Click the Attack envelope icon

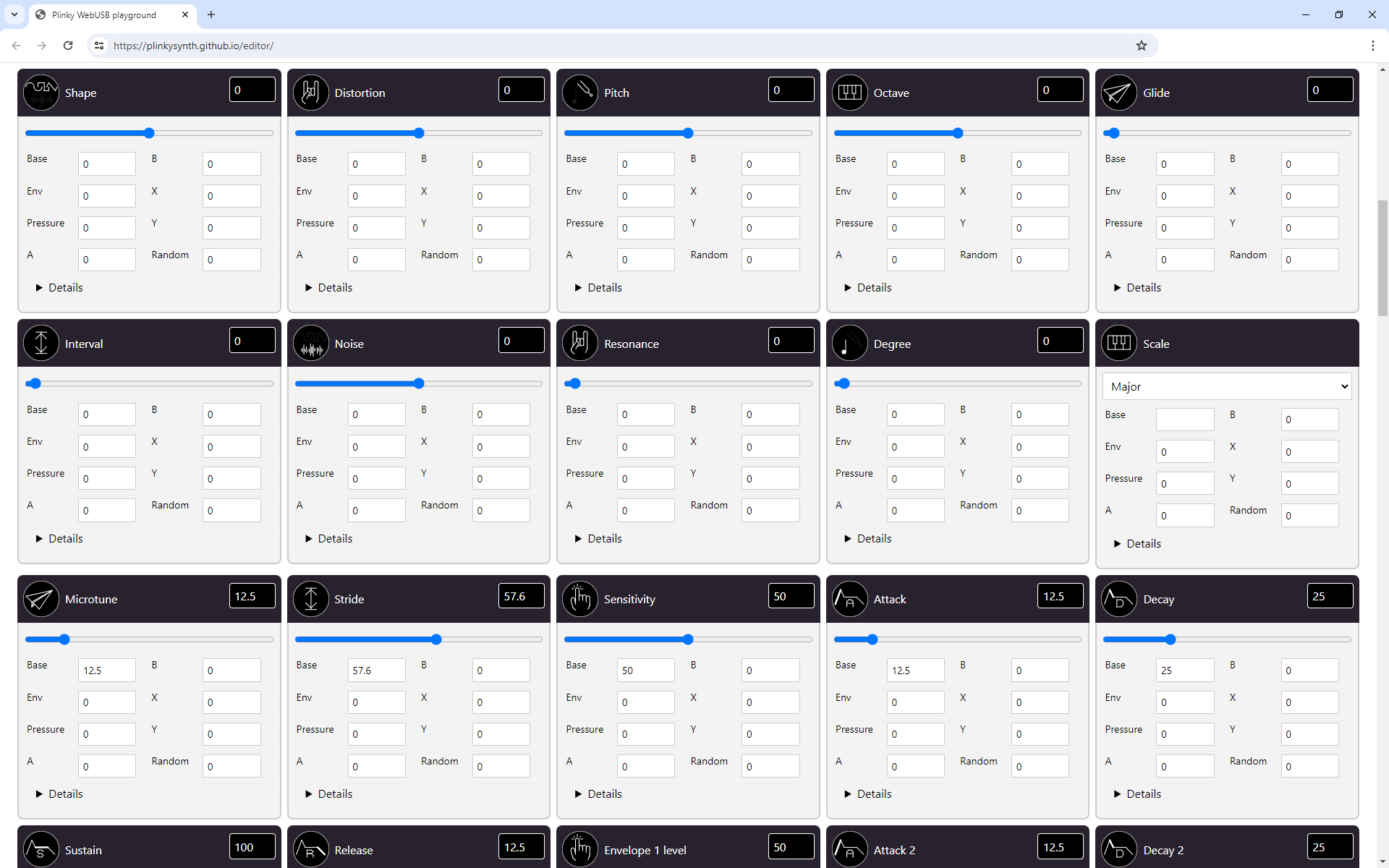[x=850, y=599]
